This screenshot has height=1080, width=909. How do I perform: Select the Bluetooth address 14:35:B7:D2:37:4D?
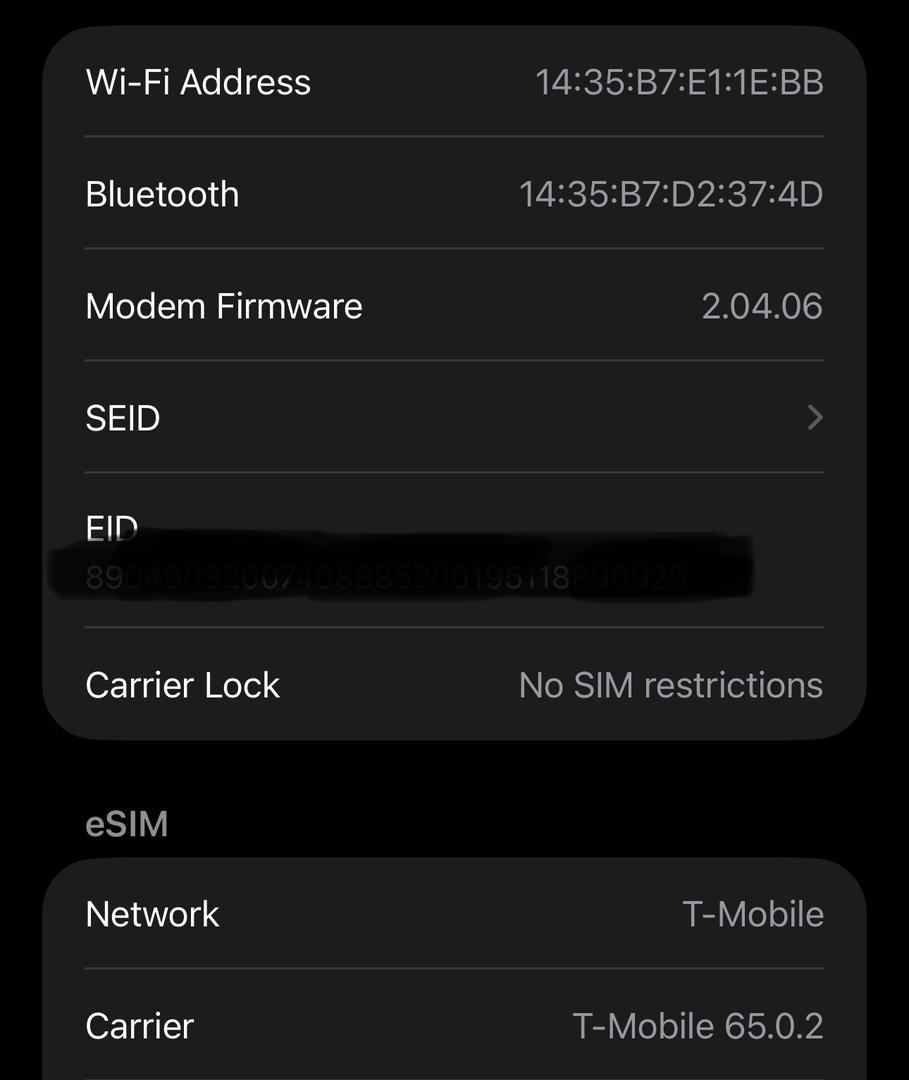point(671,194)
